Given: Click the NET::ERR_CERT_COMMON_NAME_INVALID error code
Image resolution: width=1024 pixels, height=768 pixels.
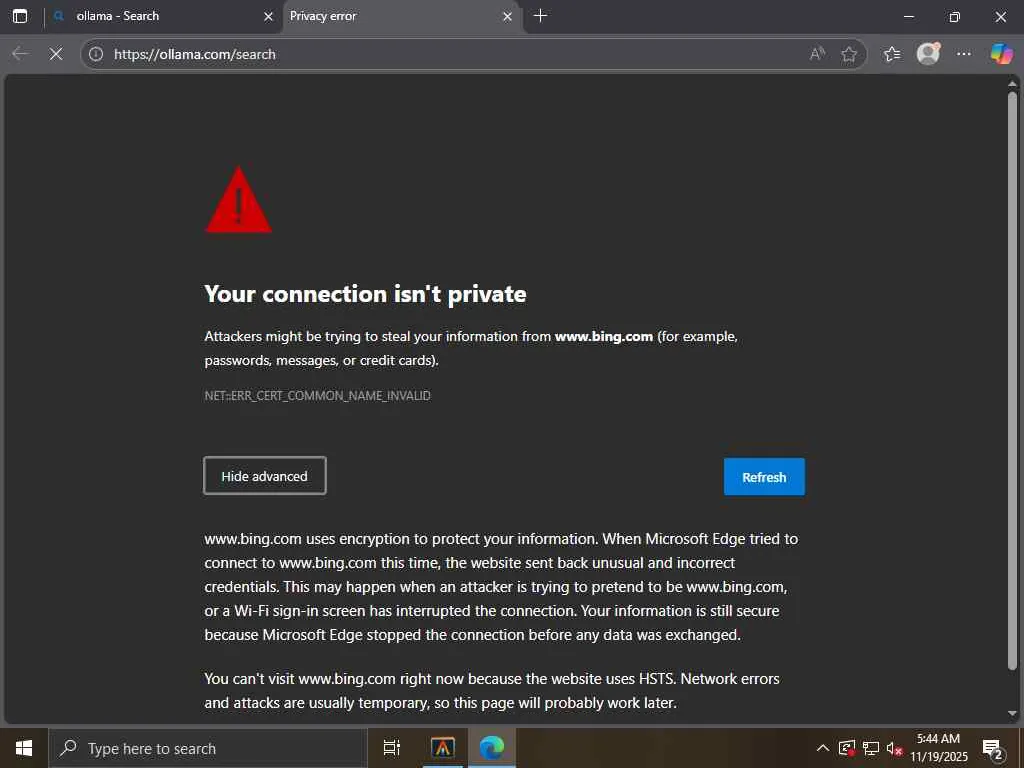Looking at the screenshot, I should point(317,396).
